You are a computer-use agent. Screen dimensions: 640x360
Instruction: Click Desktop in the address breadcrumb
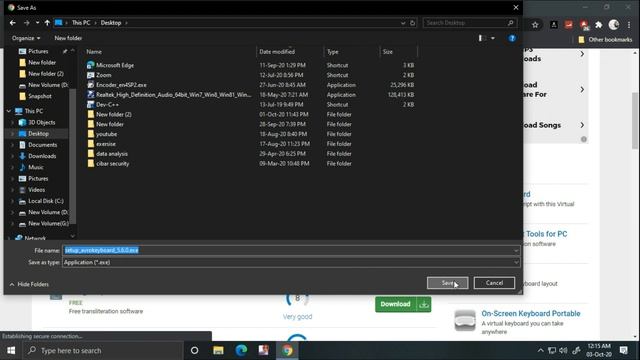click(x=111, y=23)
